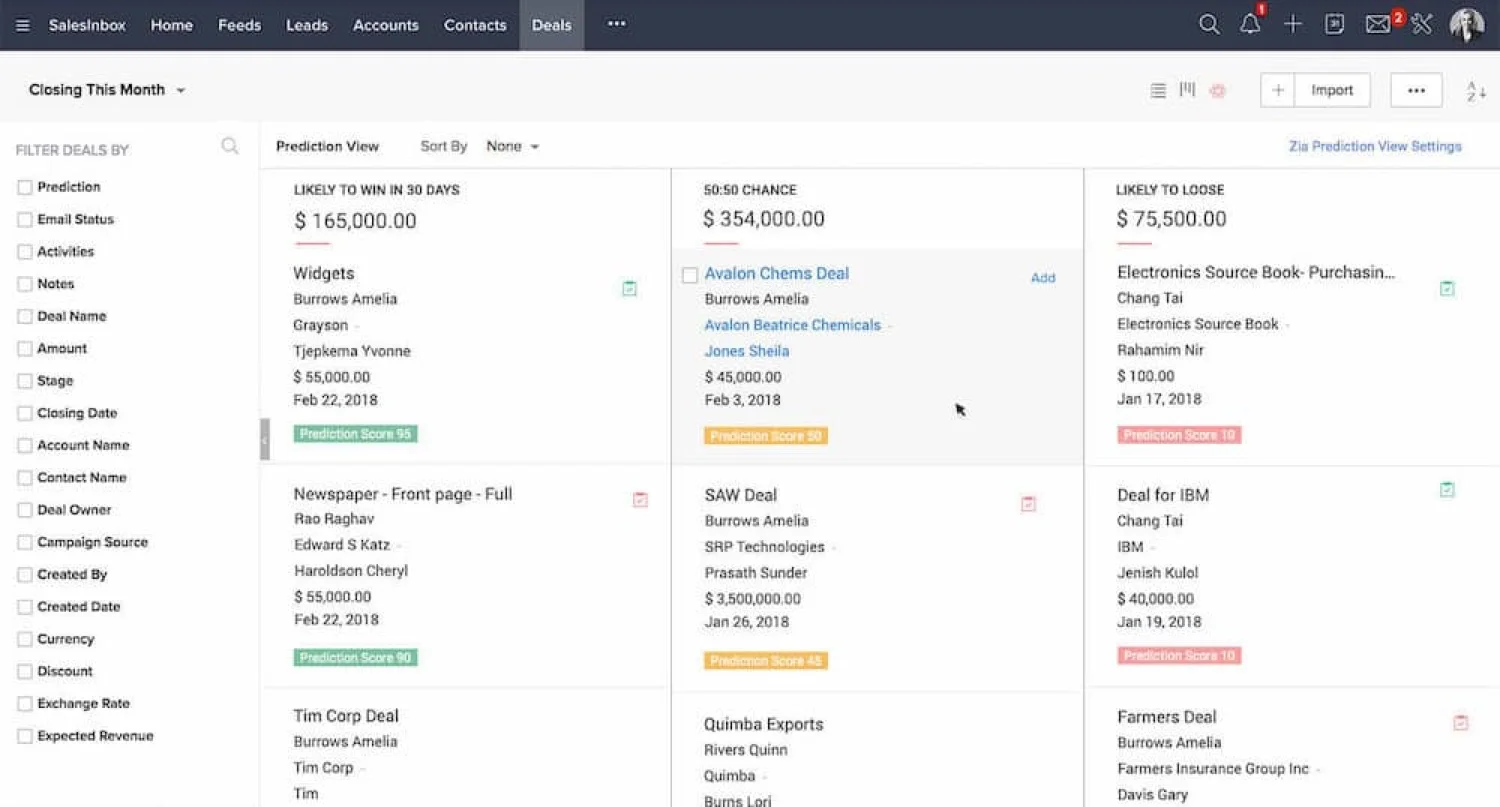Open Zia Prediction View Settings link
Viewport: 1500px width, 807px height.
coord(1375,146)
